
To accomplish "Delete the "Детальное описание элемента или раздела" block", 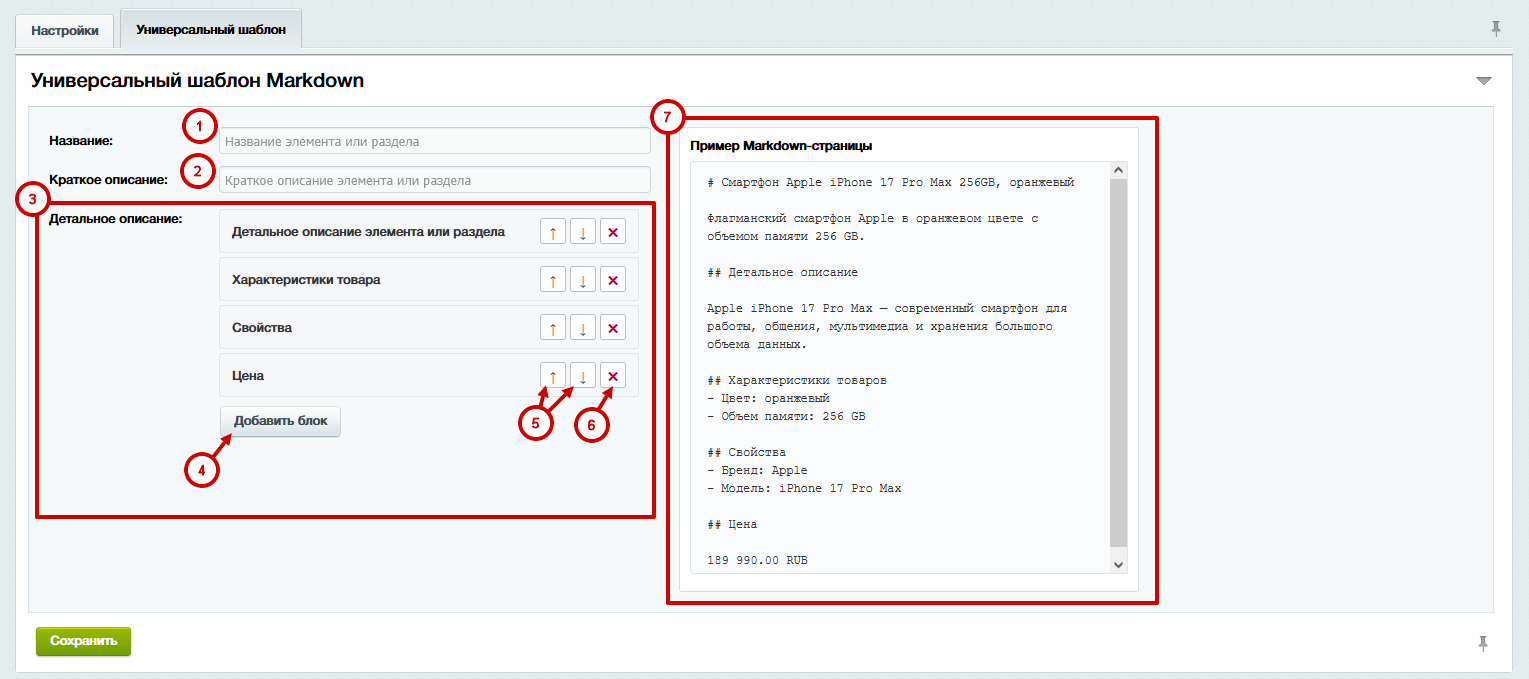I will (x=612, y=231).
